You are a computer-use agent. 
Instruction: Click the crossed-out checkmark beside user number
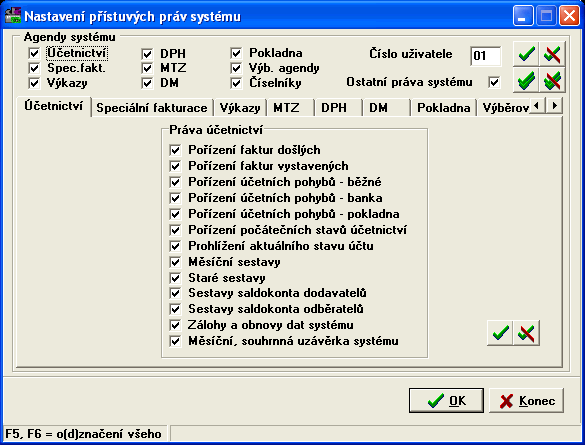(x=552, y=54)
